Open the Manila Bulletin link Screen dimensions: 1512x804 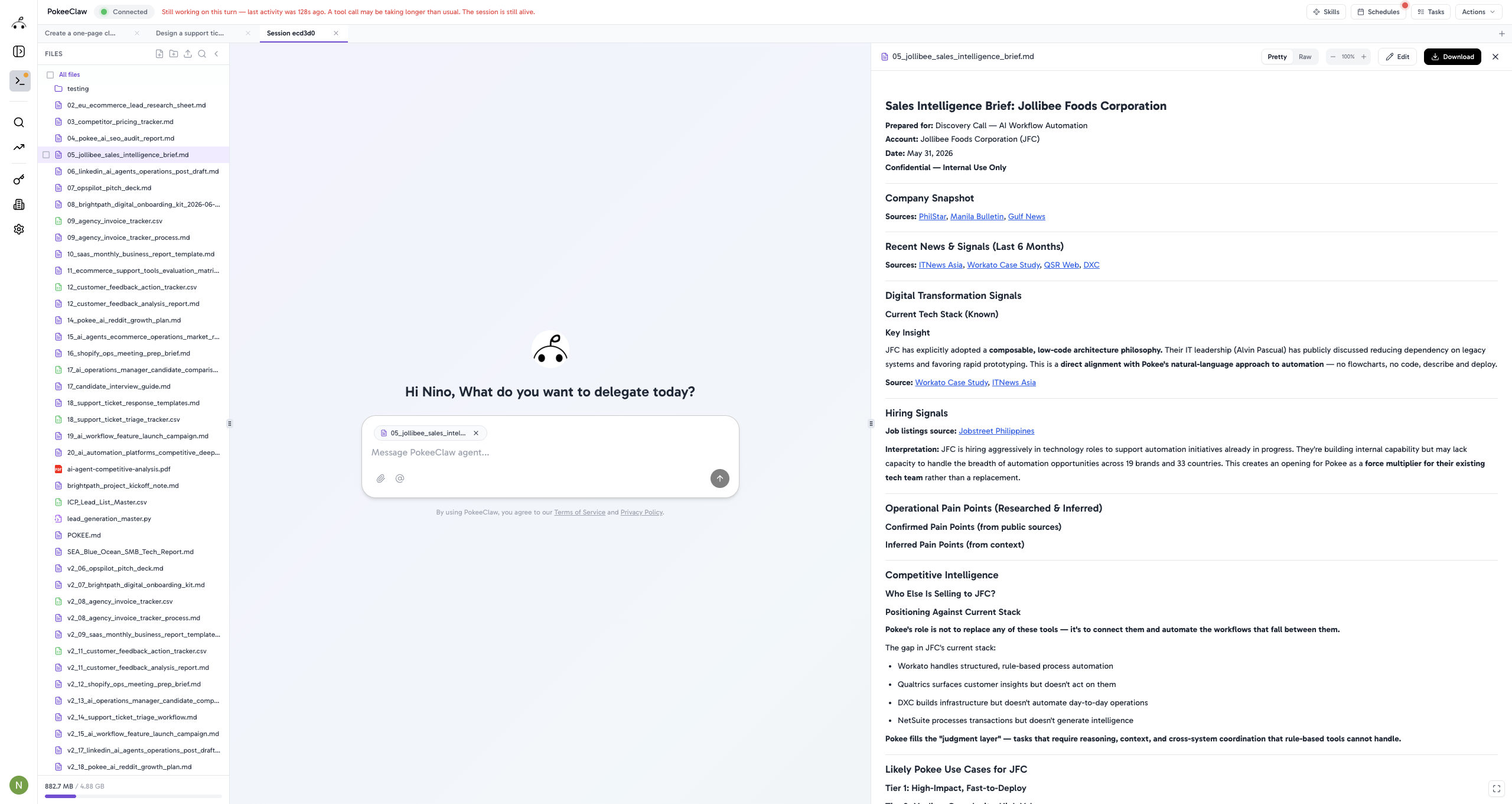point(977,217)
